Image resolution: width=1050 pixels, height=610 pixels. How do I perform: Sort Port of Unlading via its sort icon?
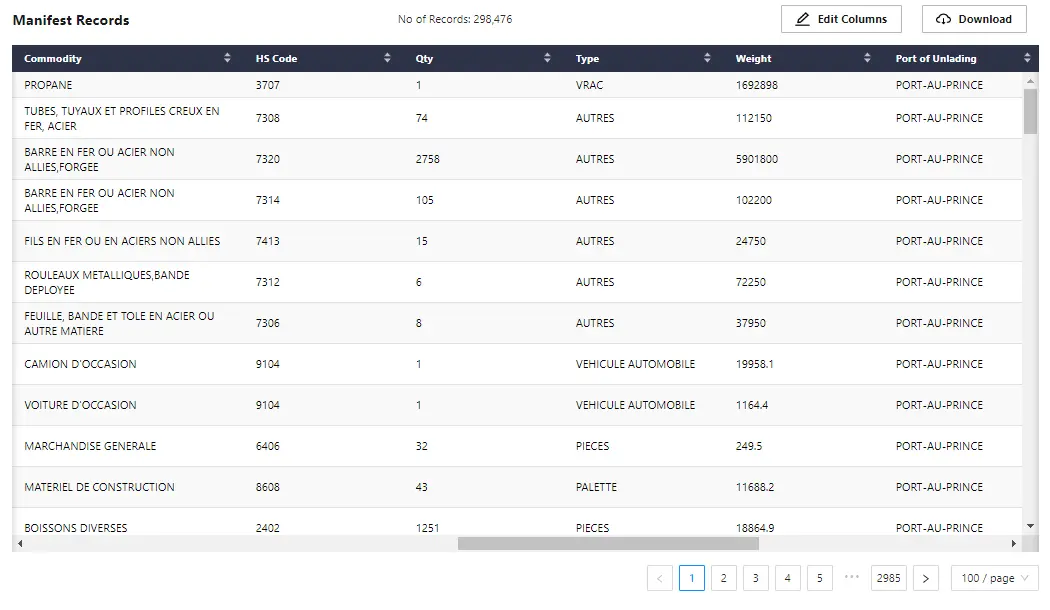tap(1027, 58)
